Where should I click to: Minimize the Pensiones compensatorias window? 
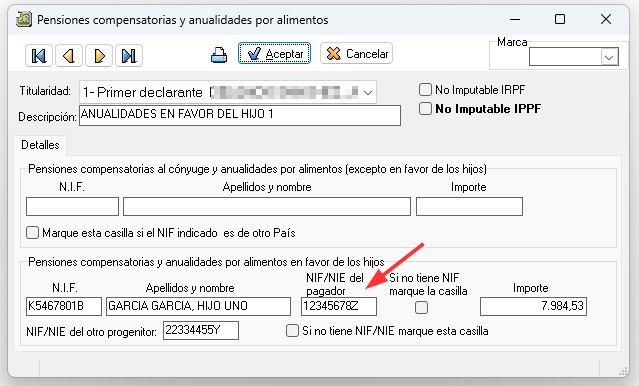[x=515, y=19]
